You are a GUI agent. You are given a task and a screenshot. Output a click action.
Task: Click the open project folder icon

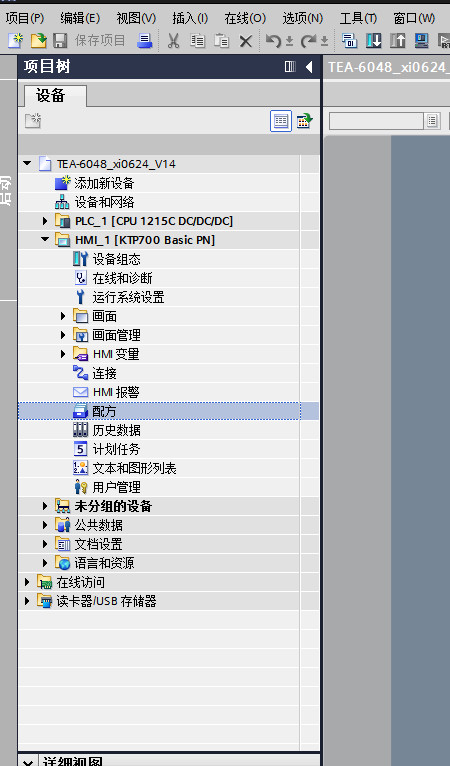click(38, 41)
